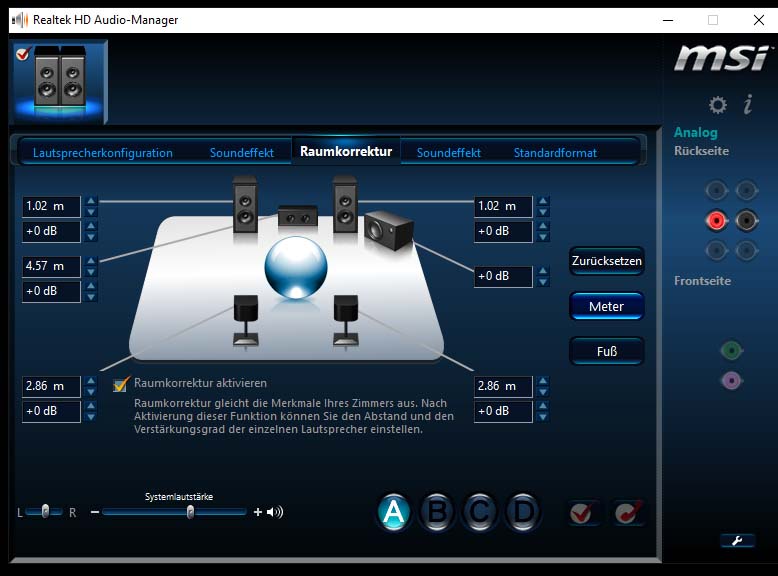
Task: Click center distance field 4.57 m
Action: 51,266
